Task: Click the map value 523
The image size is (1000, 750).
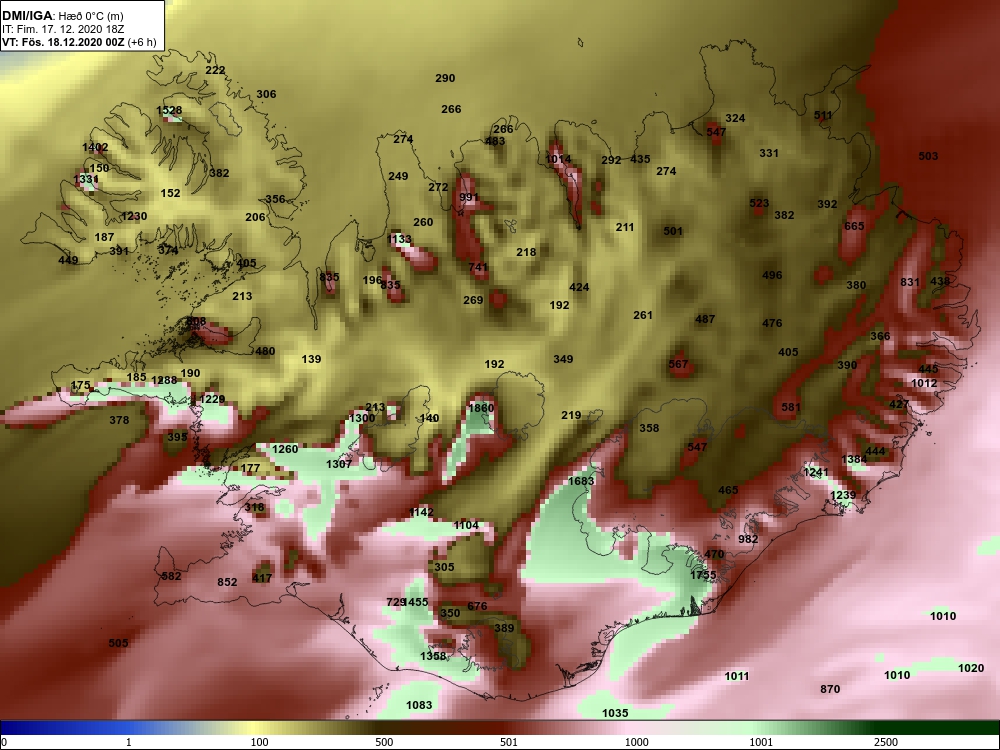Action: (x=759, y=203)
